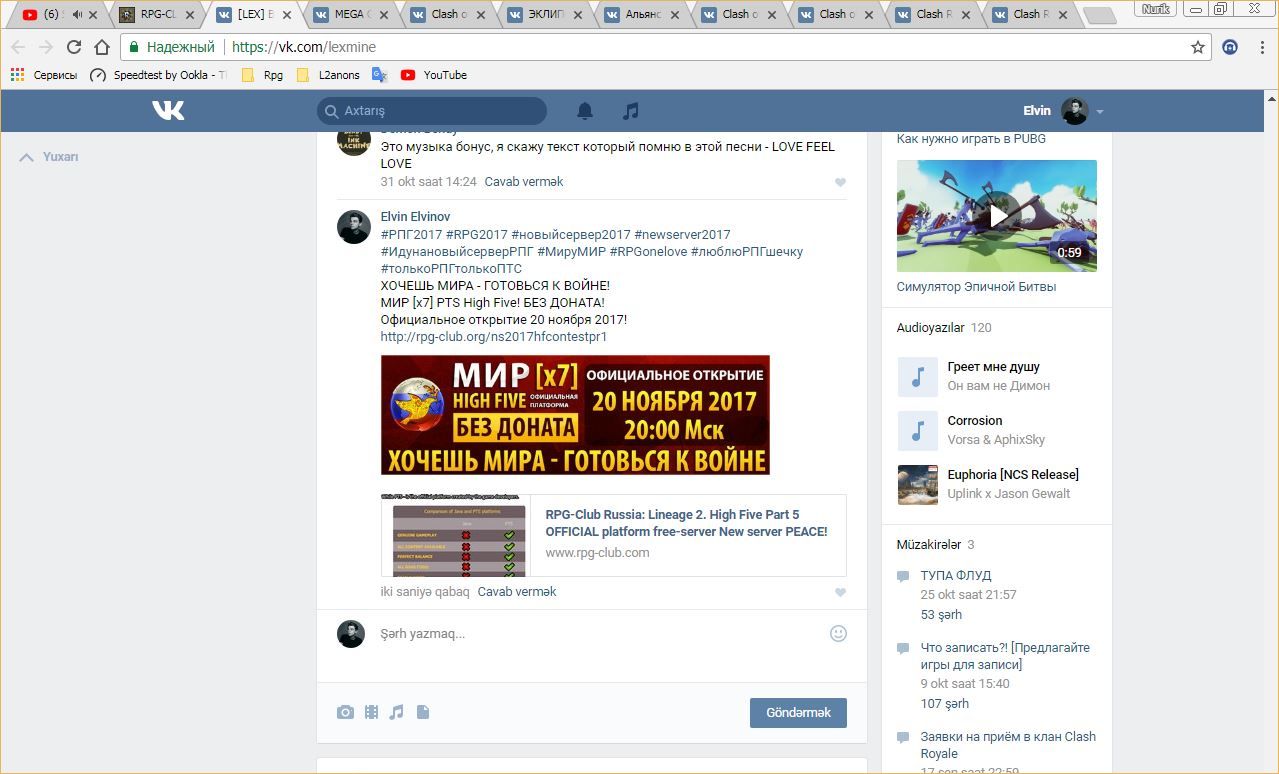Image resolution: width=1279 pixels, height=774 pixels.
Task: Go to the browser home page icon
Action: coord(102,47)
